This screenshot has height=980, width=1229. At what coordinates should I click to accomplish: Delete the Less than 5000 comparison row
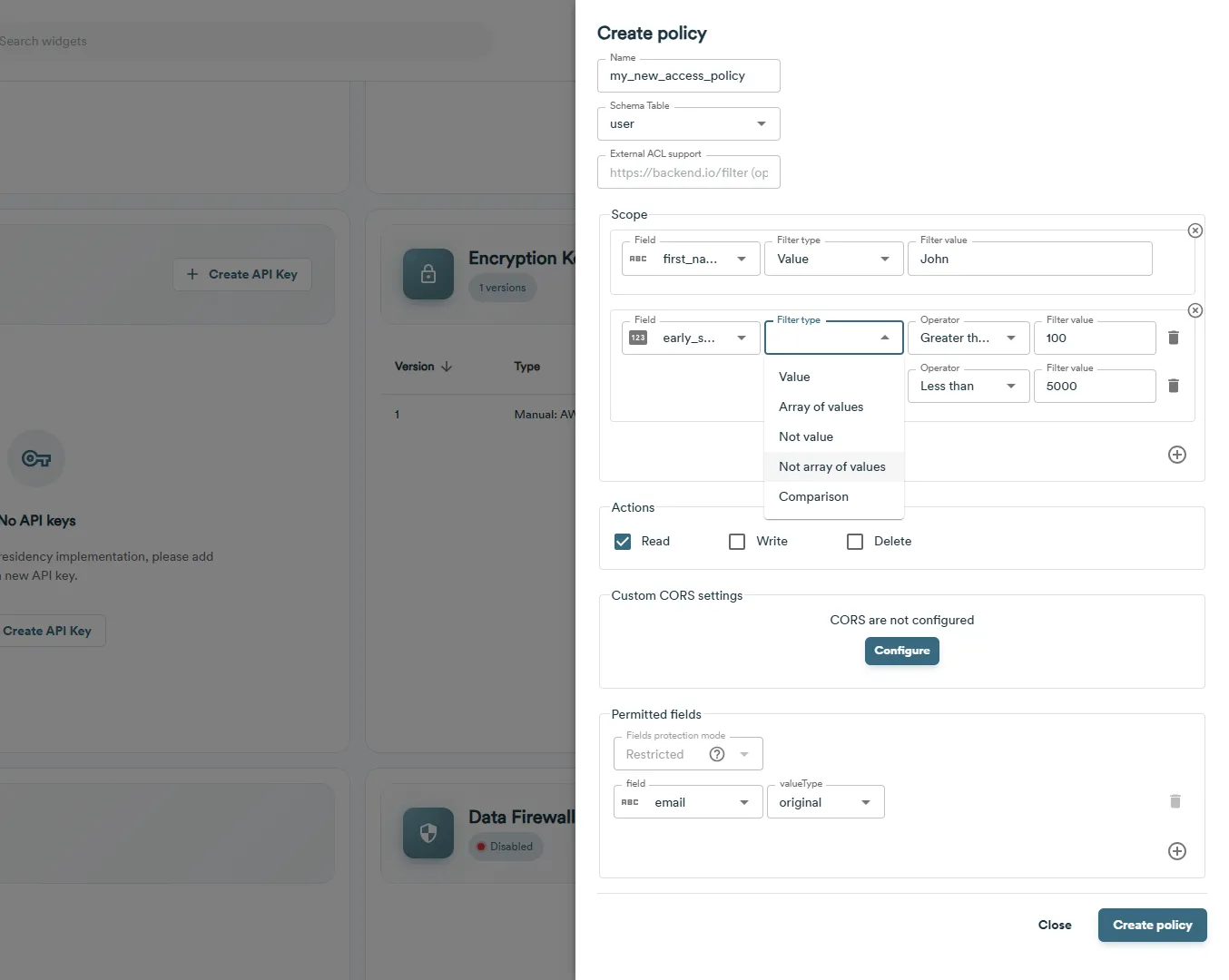1173,386
